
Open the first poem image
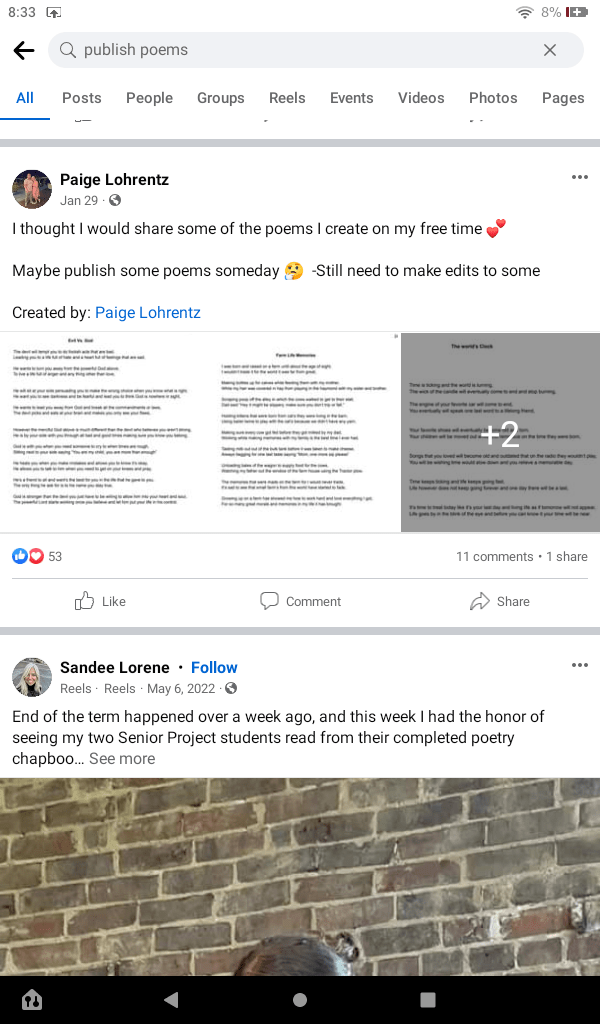click(105, 432)
